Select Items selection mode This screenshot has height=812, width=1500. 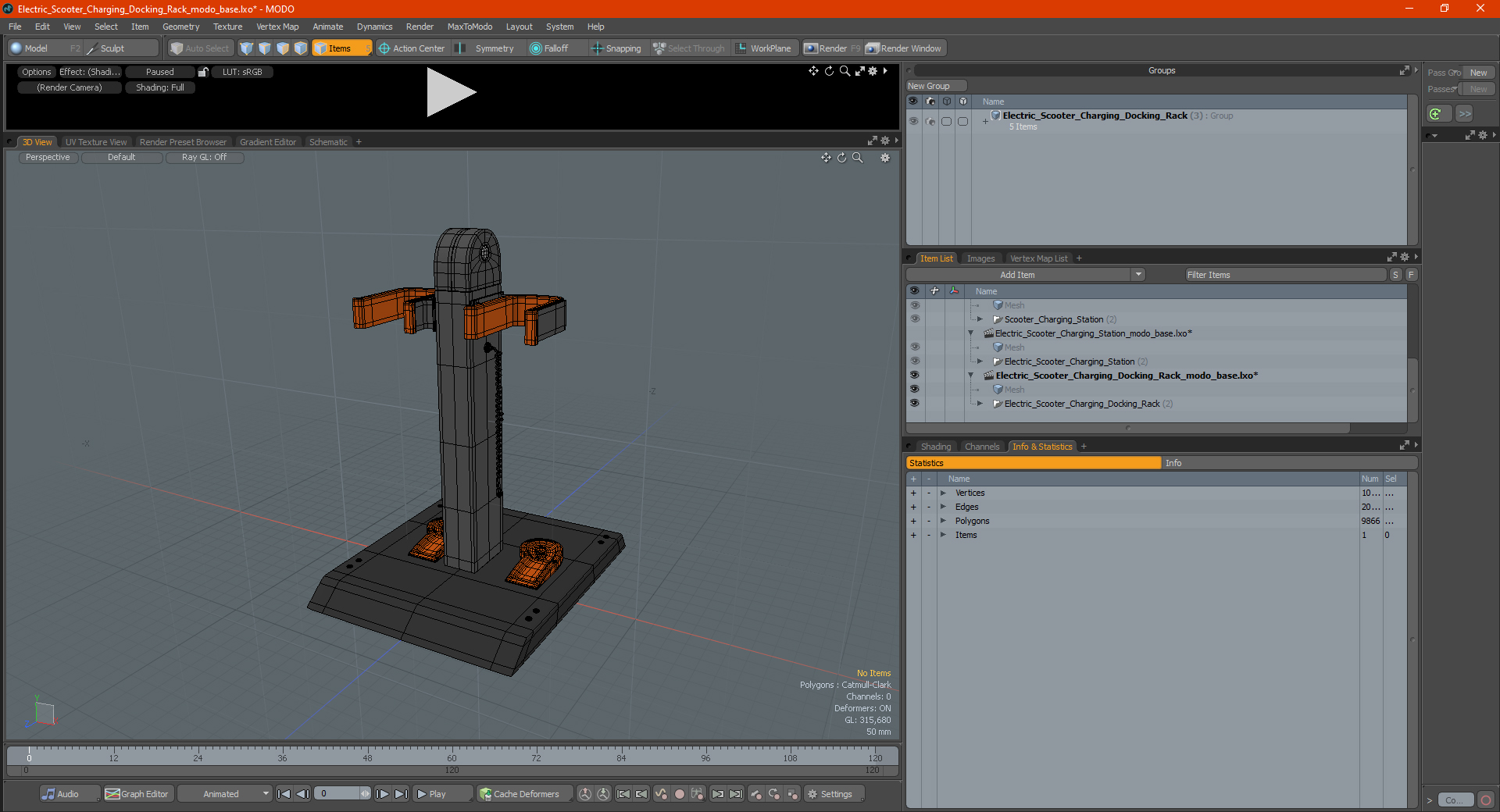pyautogui.click(x=341, y=48)
